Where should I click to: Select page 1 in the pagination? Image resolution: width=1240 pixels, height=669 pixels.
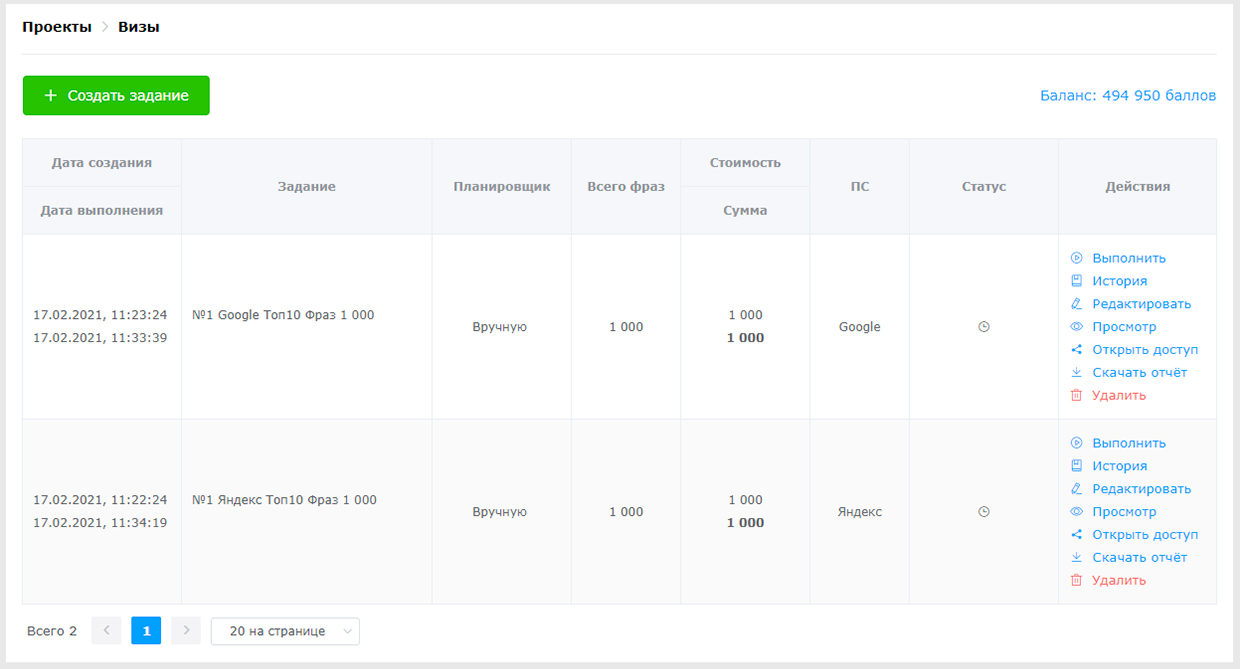[x=146, y=631]
